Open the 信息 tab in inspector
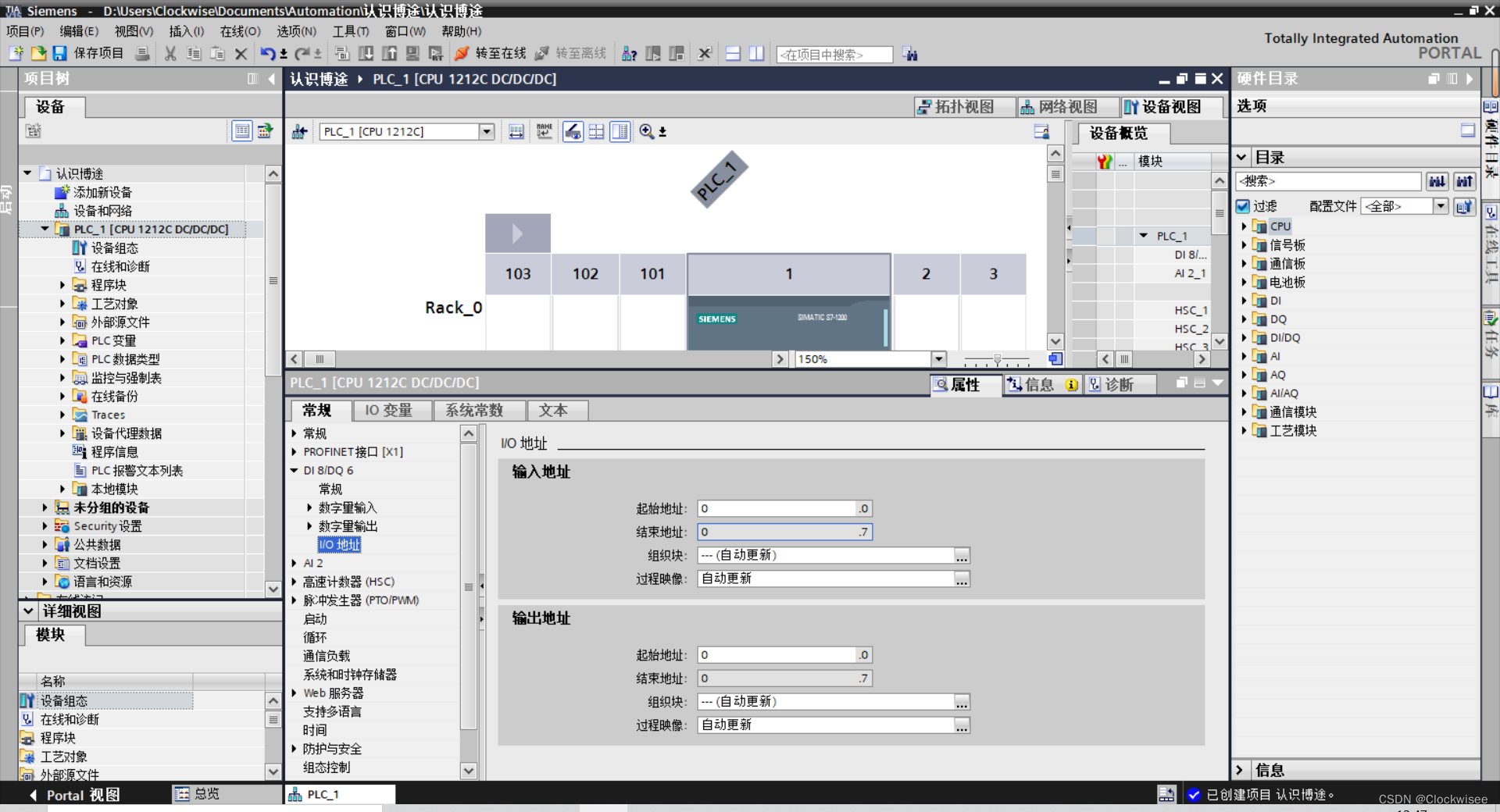The height and width of the screenshot is (812, 1500). (1041, 384)
